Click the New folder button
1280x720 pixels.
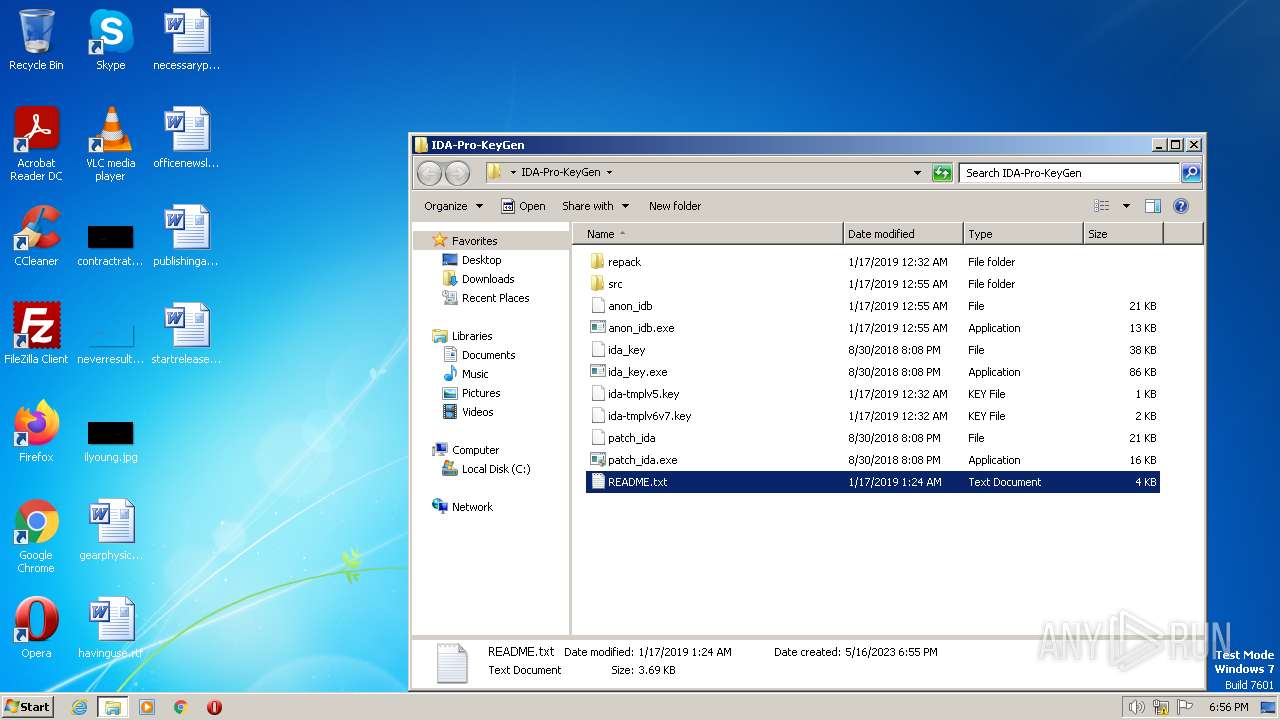coord(675,206)
